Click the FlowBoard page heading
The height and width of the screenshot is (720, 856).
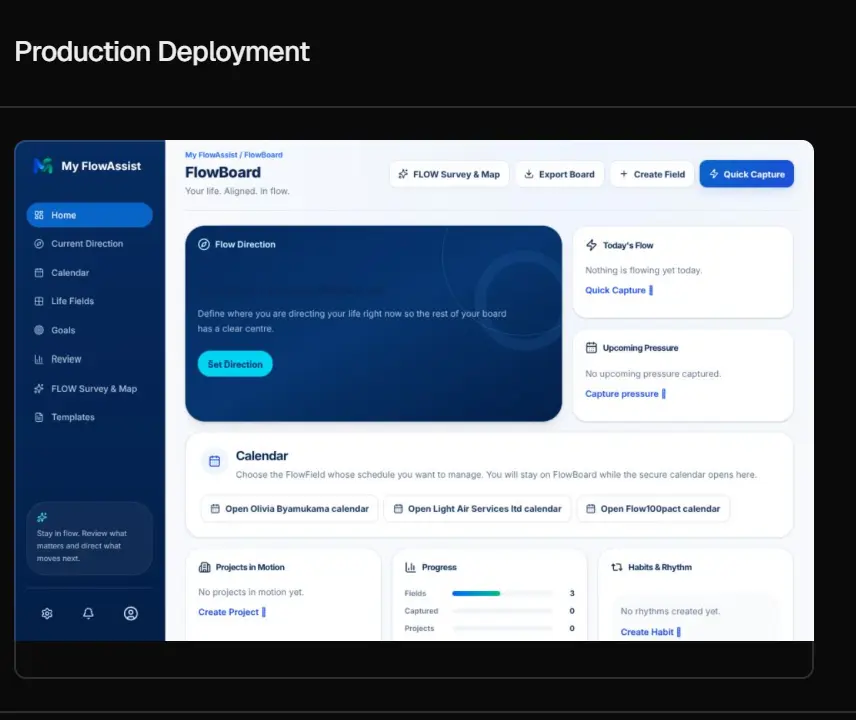pyautogui.click(x=223, y=172)
